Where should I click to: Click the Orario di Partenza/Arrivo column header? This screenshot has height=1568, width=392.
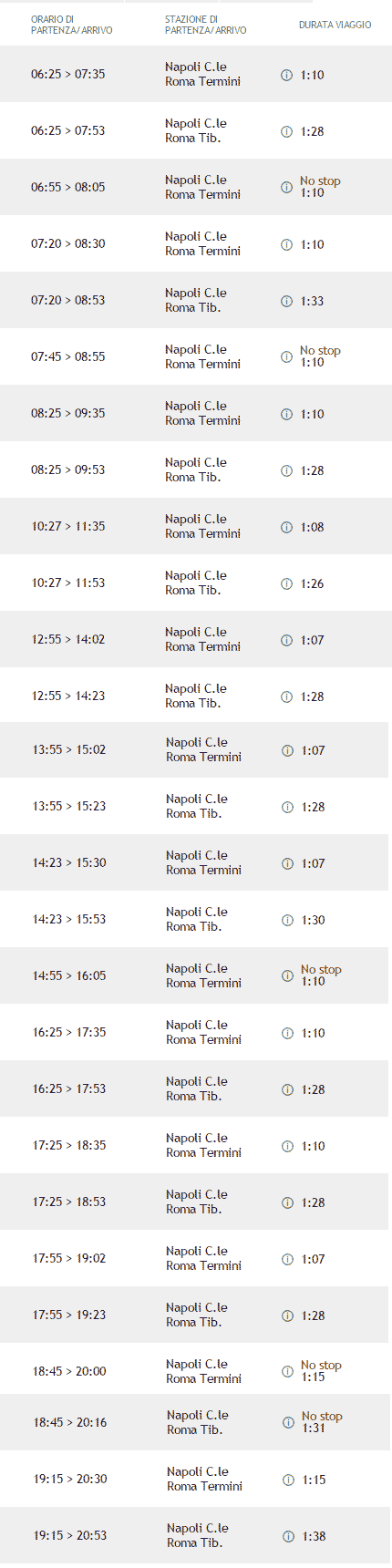(72, 25)
